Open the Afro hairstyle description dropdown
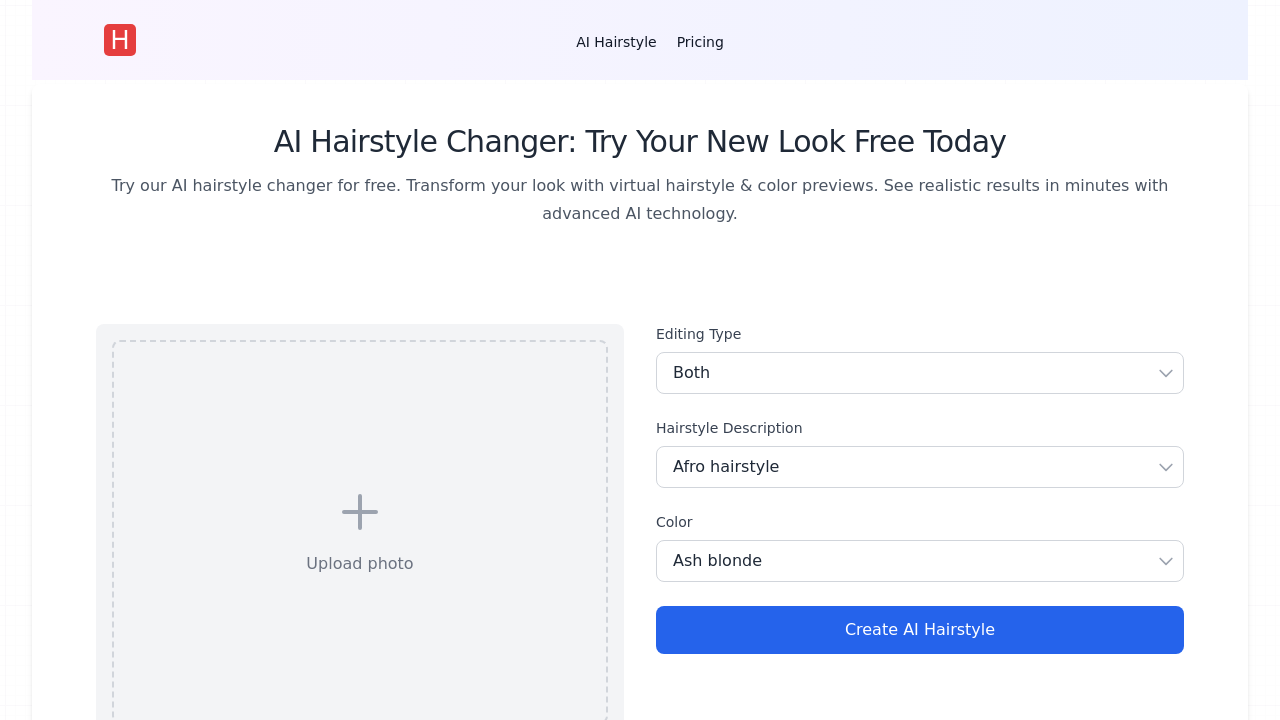 919,467
